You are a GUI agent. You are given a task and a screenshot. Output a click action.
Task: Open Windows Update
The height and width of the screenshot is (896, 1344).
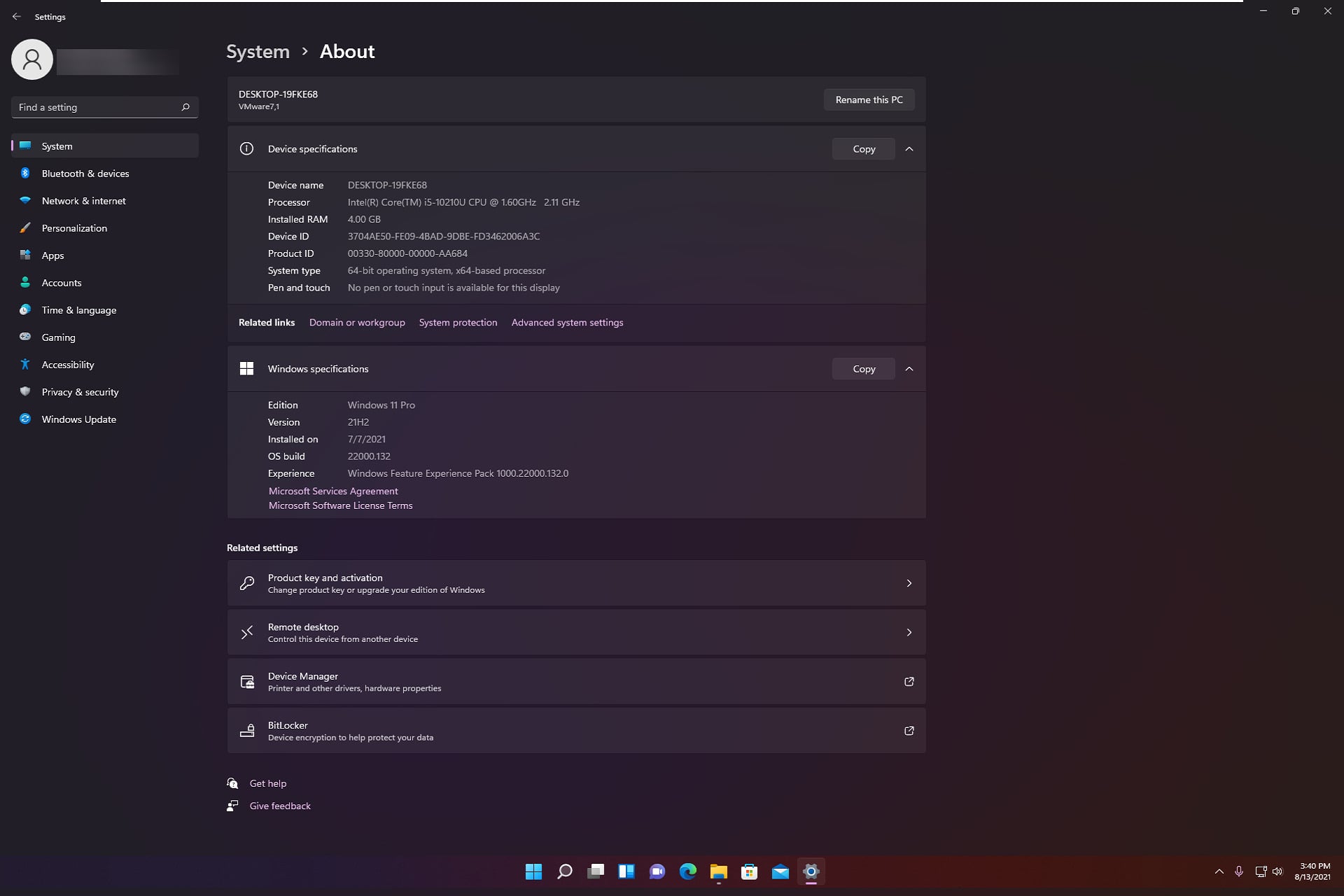tap(78, 419)
